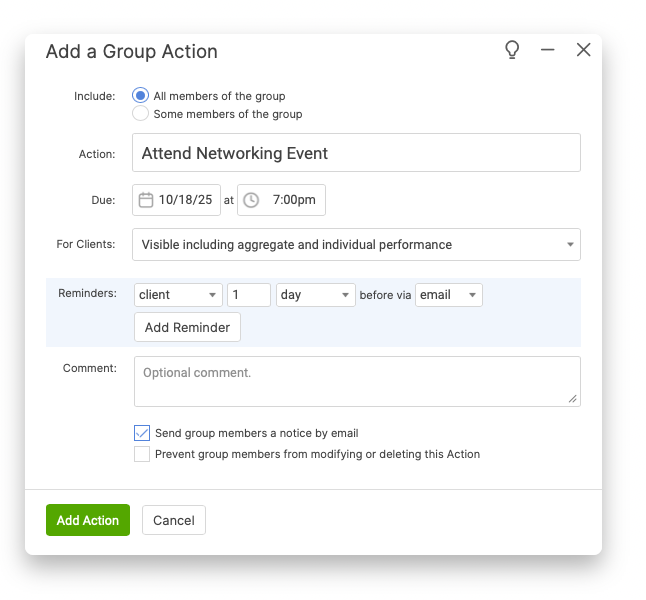Minimize the Add a Group Action dialog

pyautogui.click(x=547, y=50)
